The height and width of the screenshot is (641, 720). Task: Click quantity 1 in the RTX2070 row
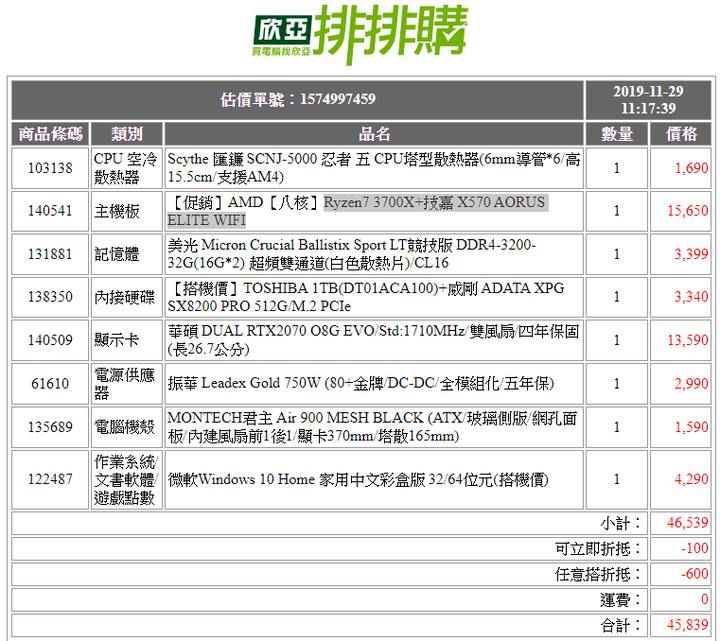pos(617,340)
